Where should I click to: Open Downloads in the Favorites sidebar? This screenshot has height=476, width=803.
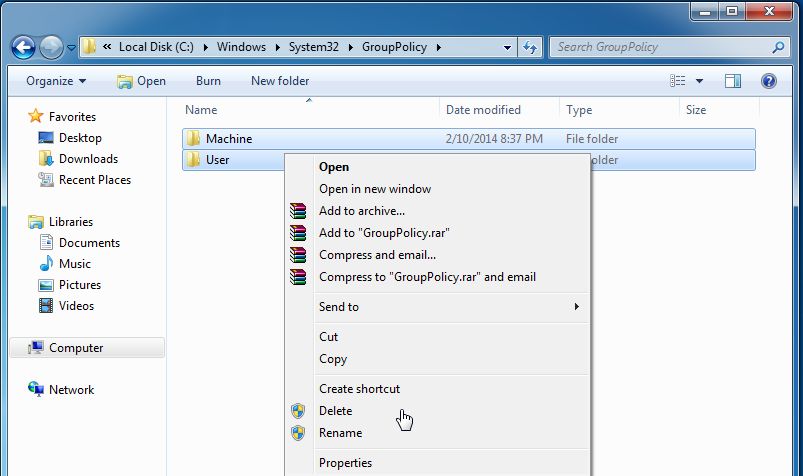click(x=88, y=159)
